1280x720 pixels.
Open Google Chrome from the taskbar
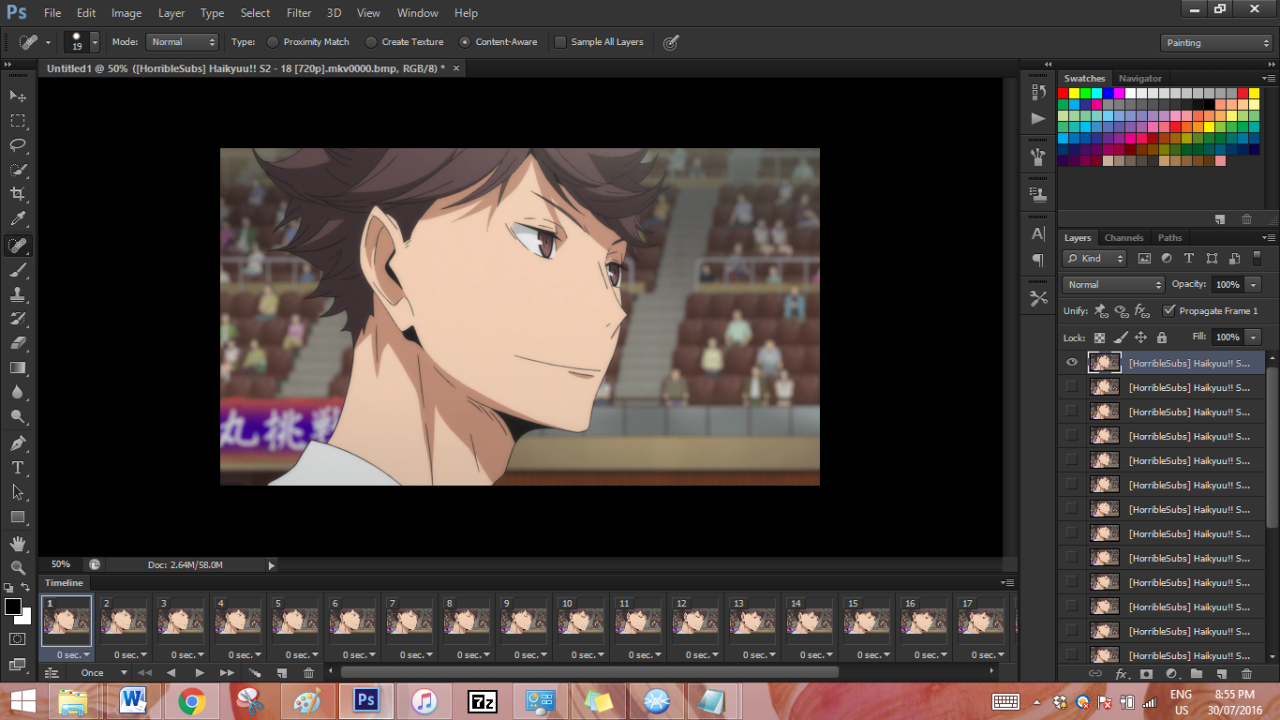tap(191, 702)
